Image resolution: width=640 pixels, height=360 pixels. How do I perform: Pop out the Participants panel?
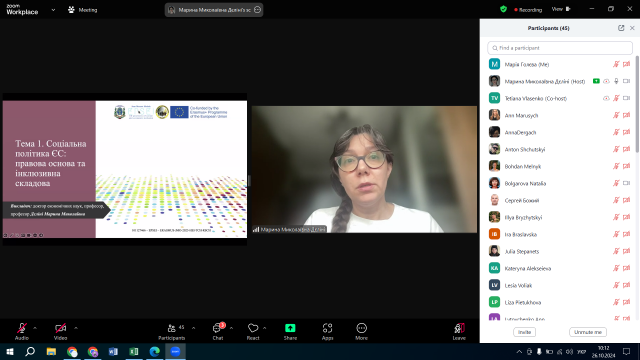click(621, 28)
